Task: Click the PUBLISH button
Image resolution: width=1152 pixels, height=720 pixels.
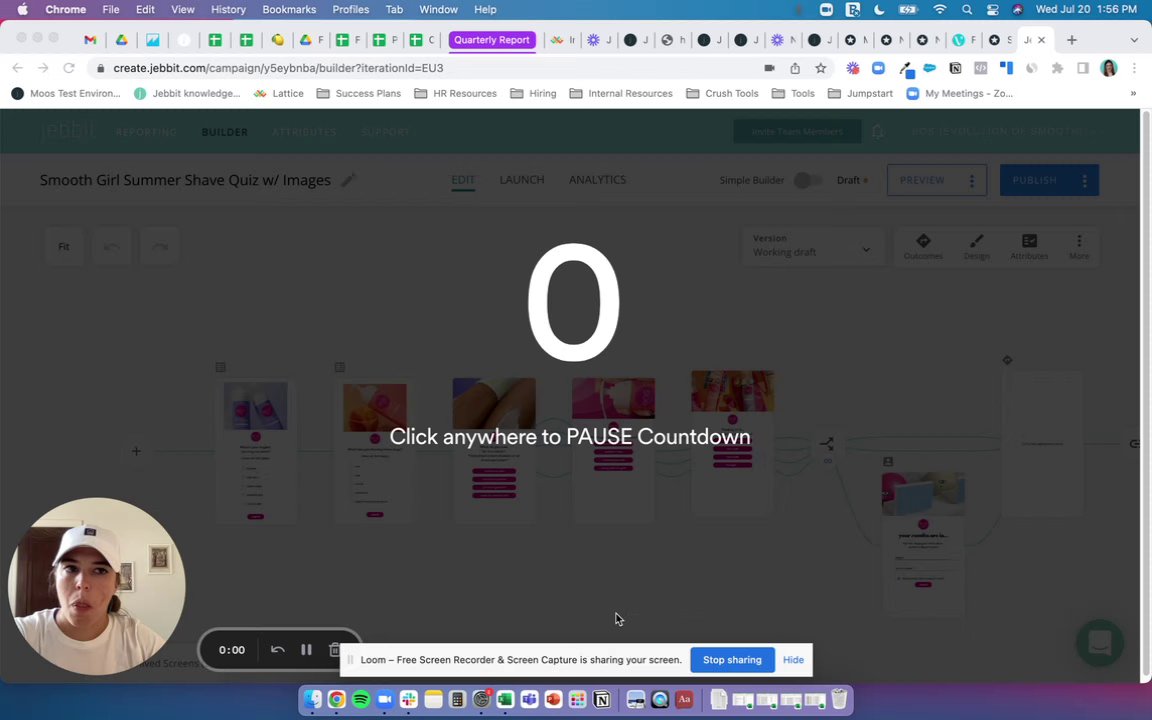Action: (x=1034, y=180)
